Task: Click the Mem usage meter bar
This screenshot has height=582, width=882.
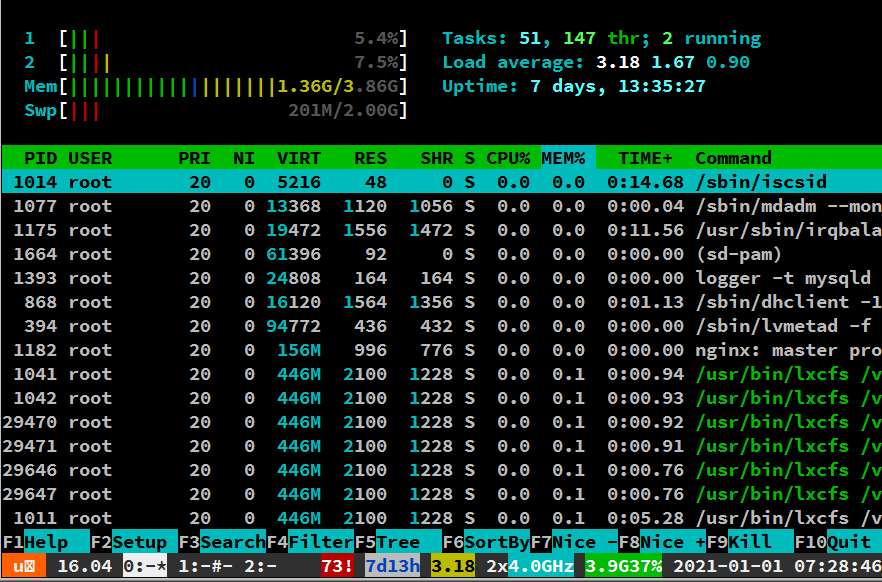Action: click(x=215, y=87)
